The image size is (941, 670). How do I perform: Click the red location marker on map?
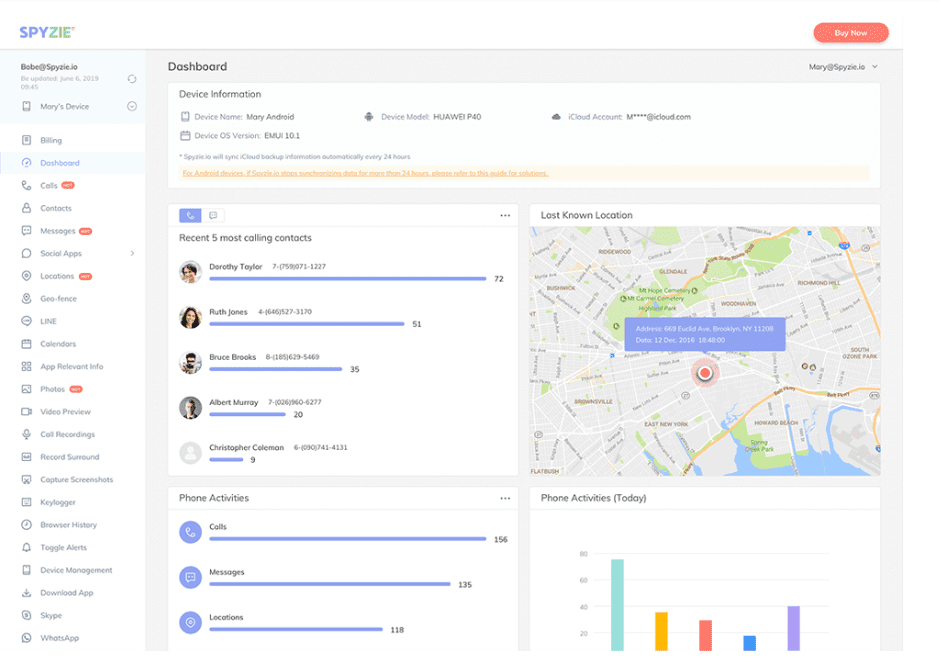pyautogui.click(x=705, y=373)
